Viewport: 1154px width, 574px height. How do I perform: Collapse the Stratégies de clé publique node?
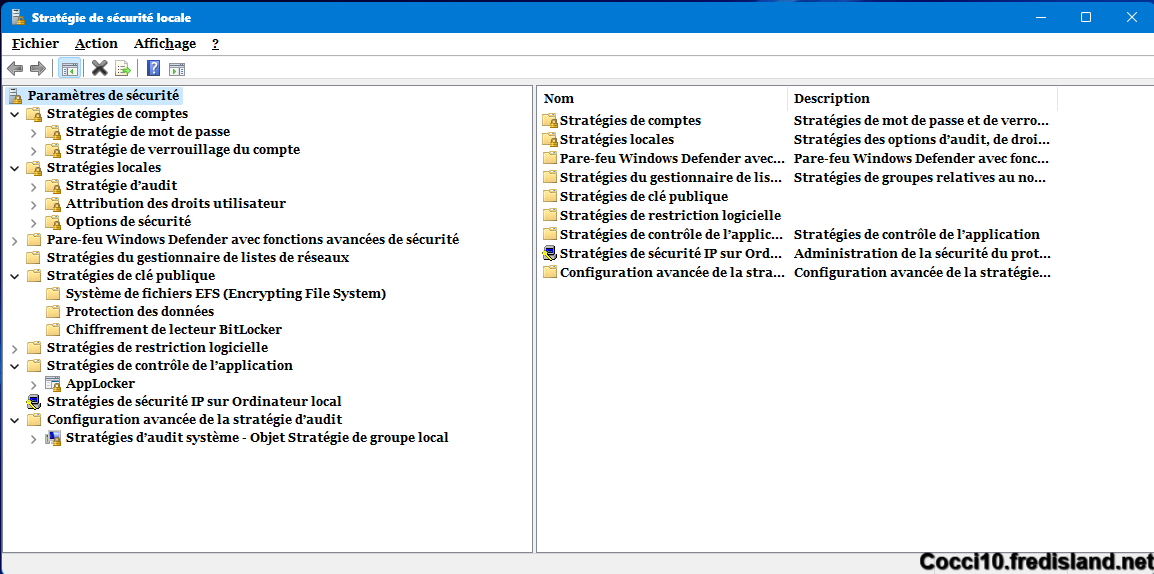click(x=15, y=276)
